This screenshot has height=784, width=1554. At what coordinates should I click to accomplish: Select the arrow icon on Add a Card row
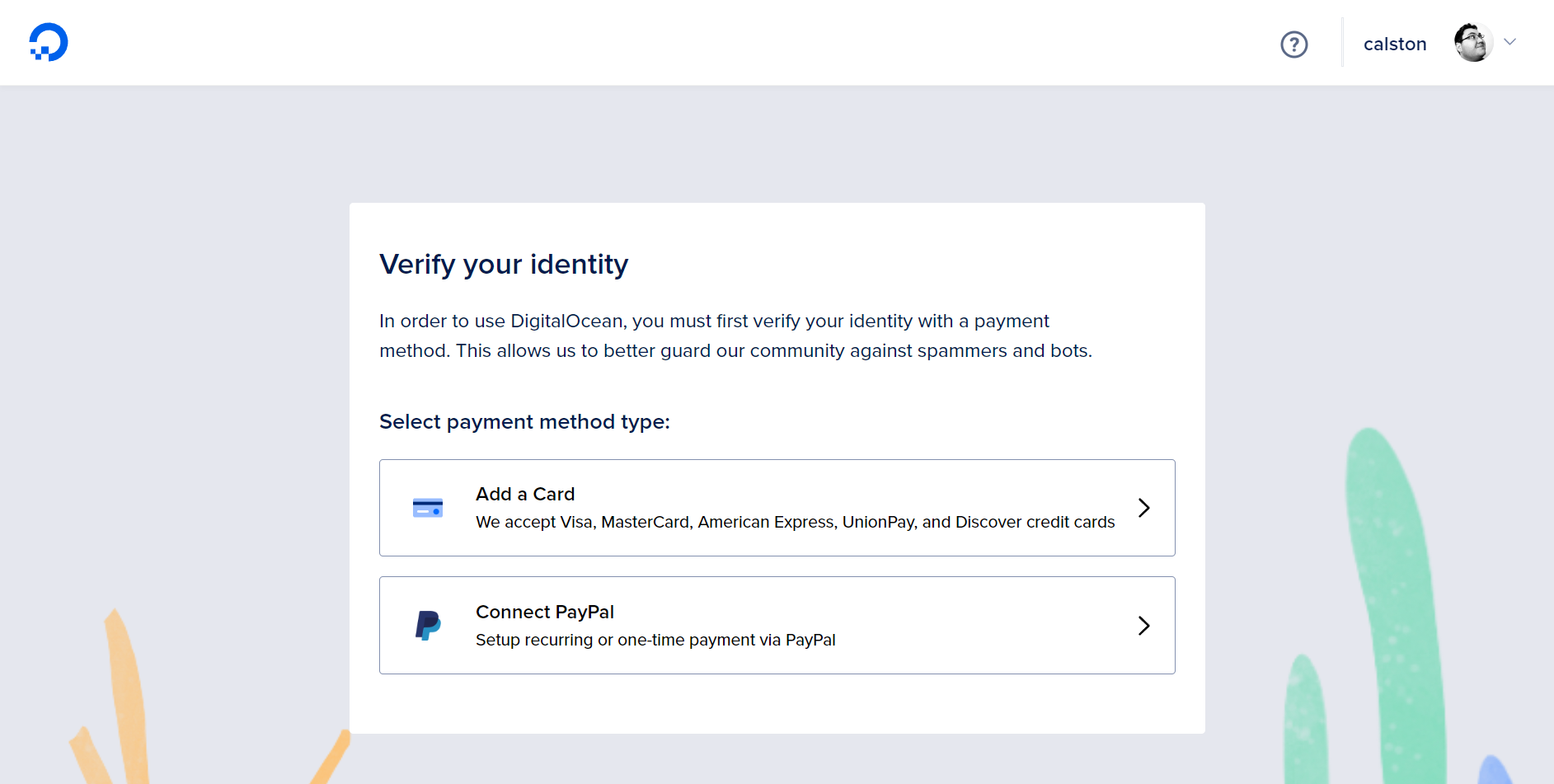coord(1144,508)
